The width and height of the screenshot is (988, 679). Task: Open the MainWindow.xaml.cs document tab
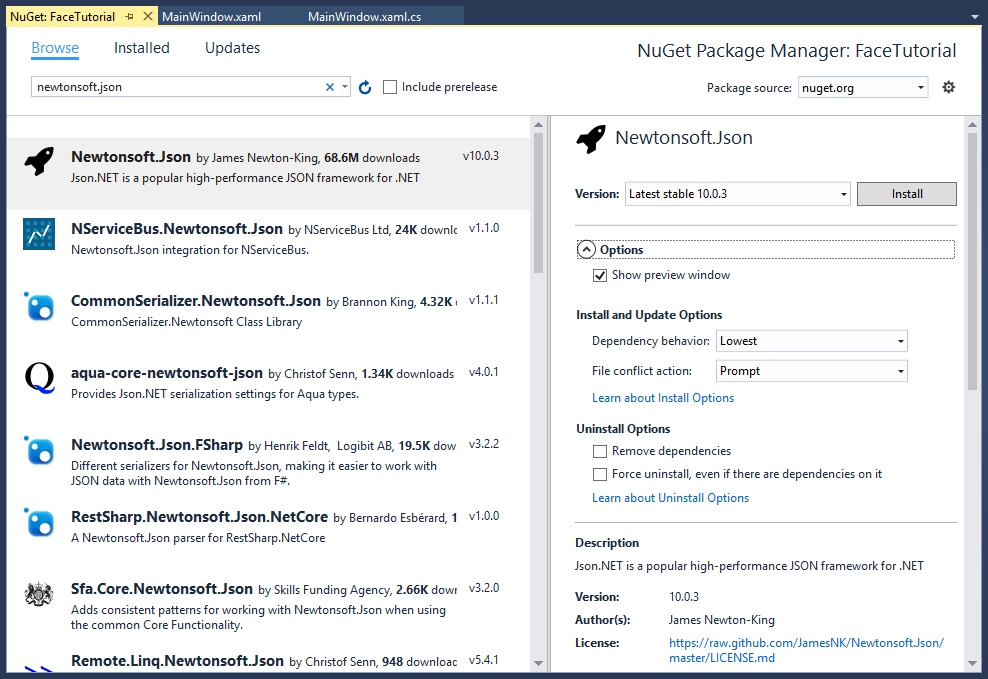point(364,16)
